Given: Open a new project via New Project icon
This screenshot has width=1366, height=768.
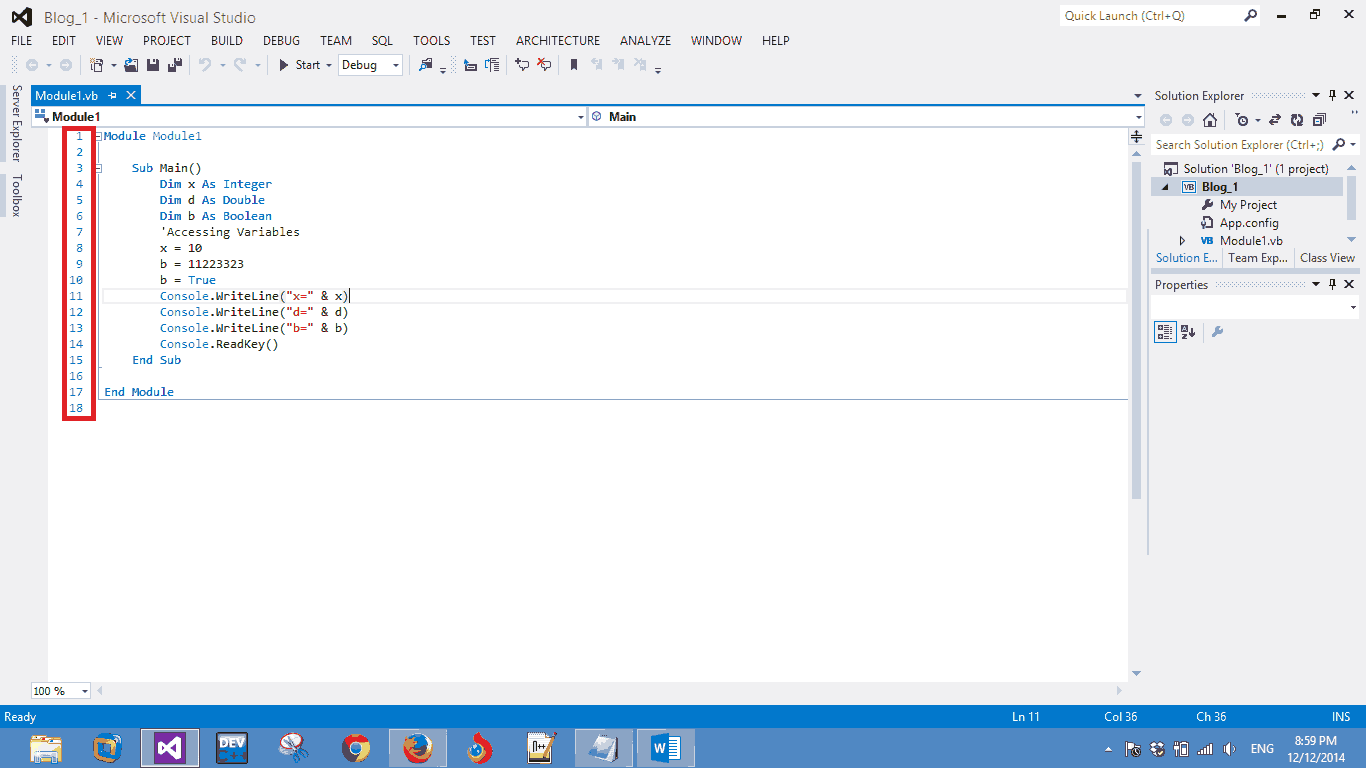Looking at the screenshot, I should point(98,65).
